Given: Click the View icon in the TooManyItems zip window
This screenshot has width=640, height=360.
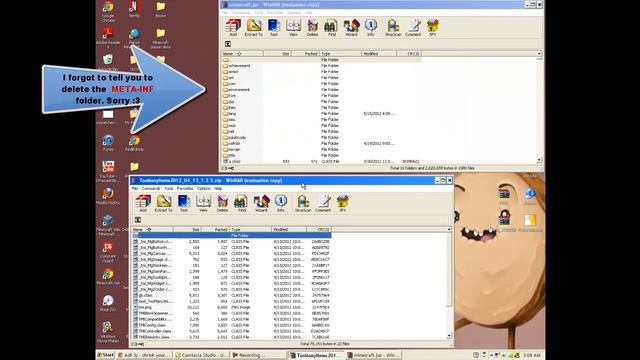Looking at the screenshot, I should point(203,203).
